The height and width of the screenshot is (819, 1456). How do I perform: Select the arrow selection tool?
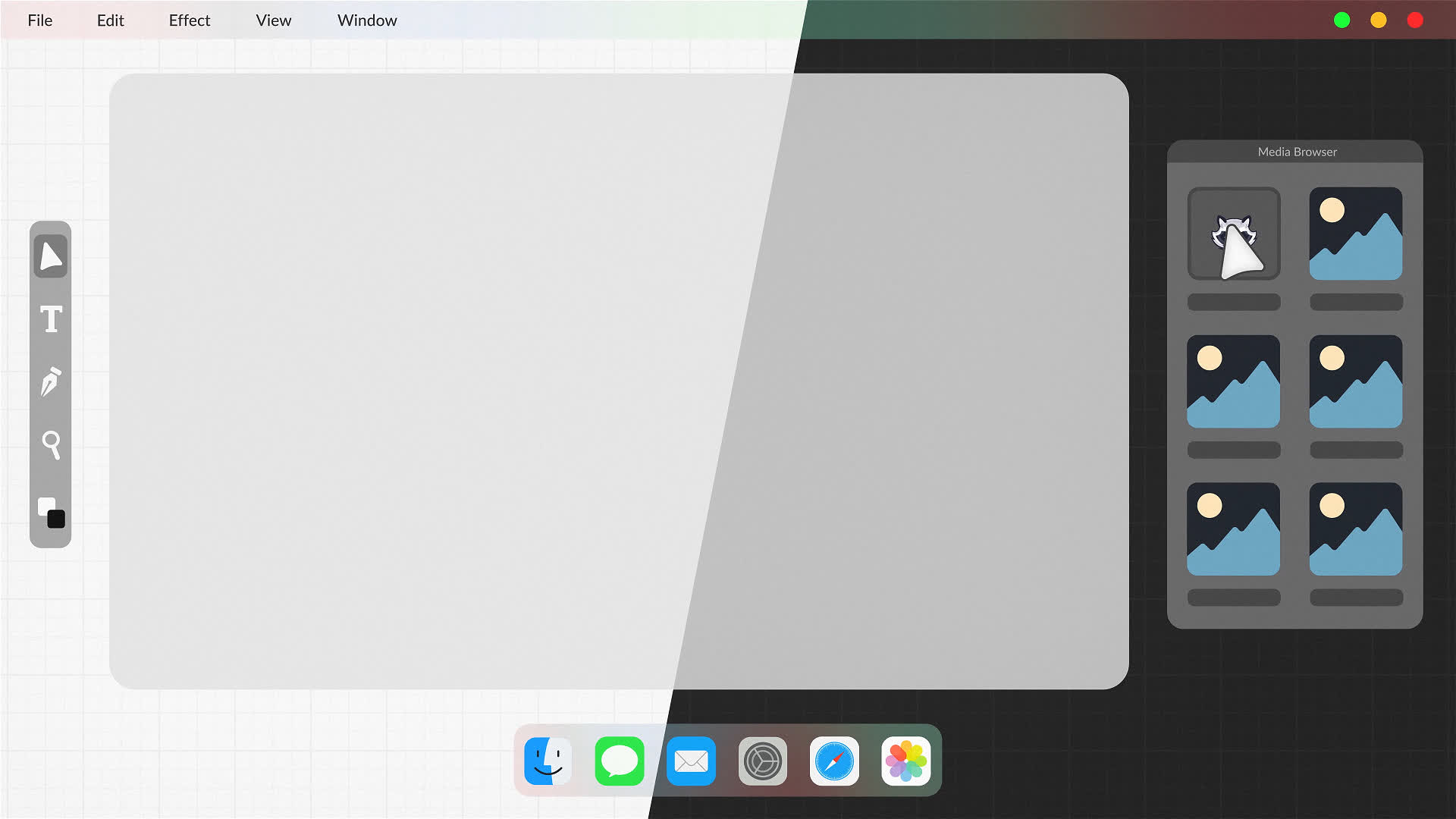click(x=51, y=256)
